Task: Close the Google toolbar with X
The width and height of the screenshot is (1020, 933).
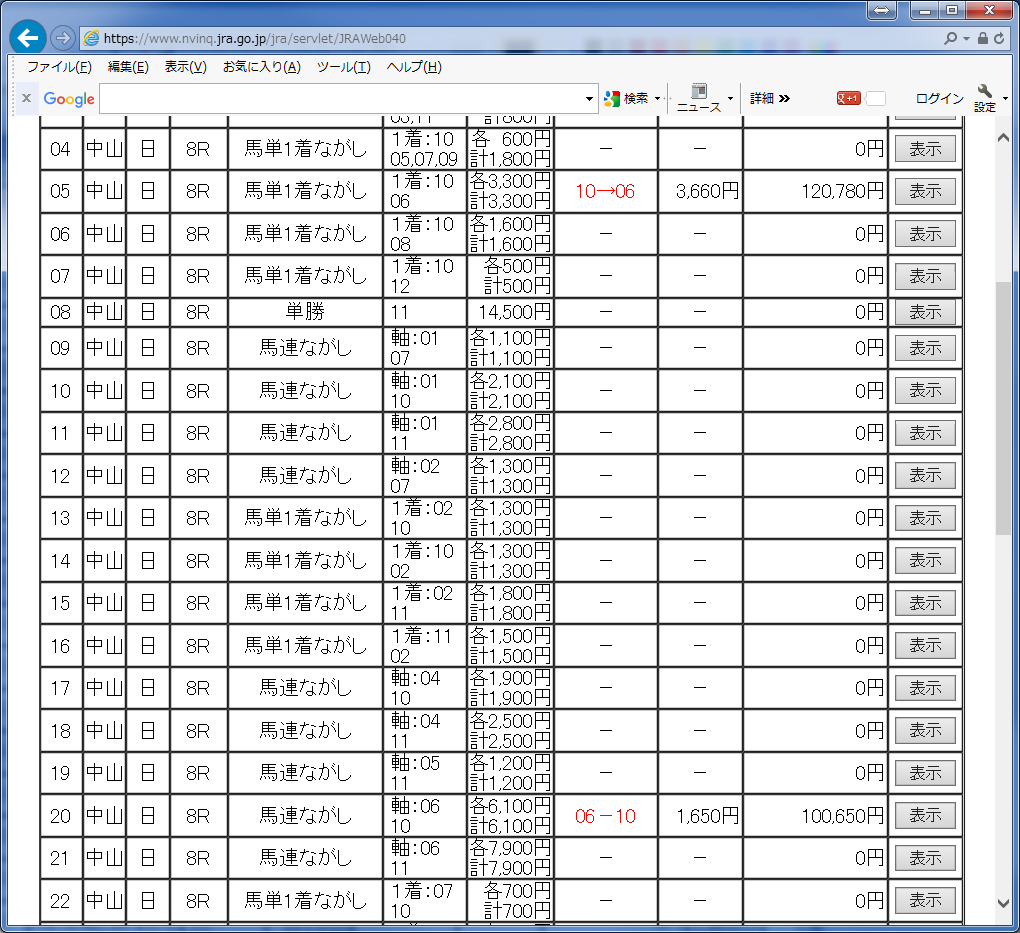Action: (x=27, y=98)
